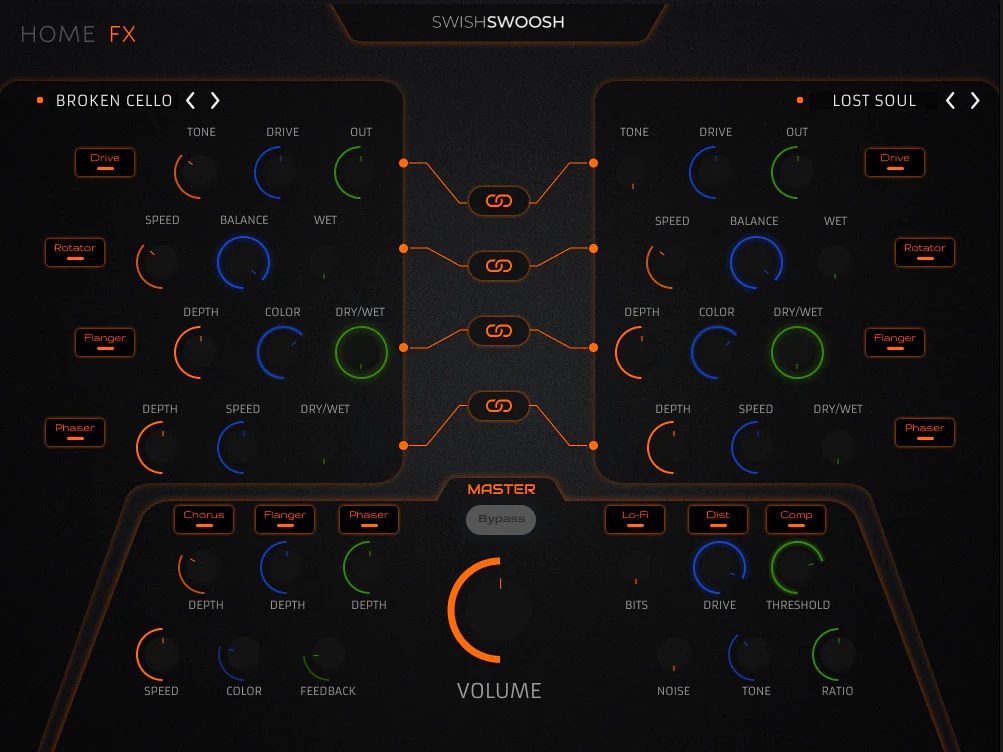Enable the master Lo-Fi effect
1003x752 pixels.
pos(635,519)
